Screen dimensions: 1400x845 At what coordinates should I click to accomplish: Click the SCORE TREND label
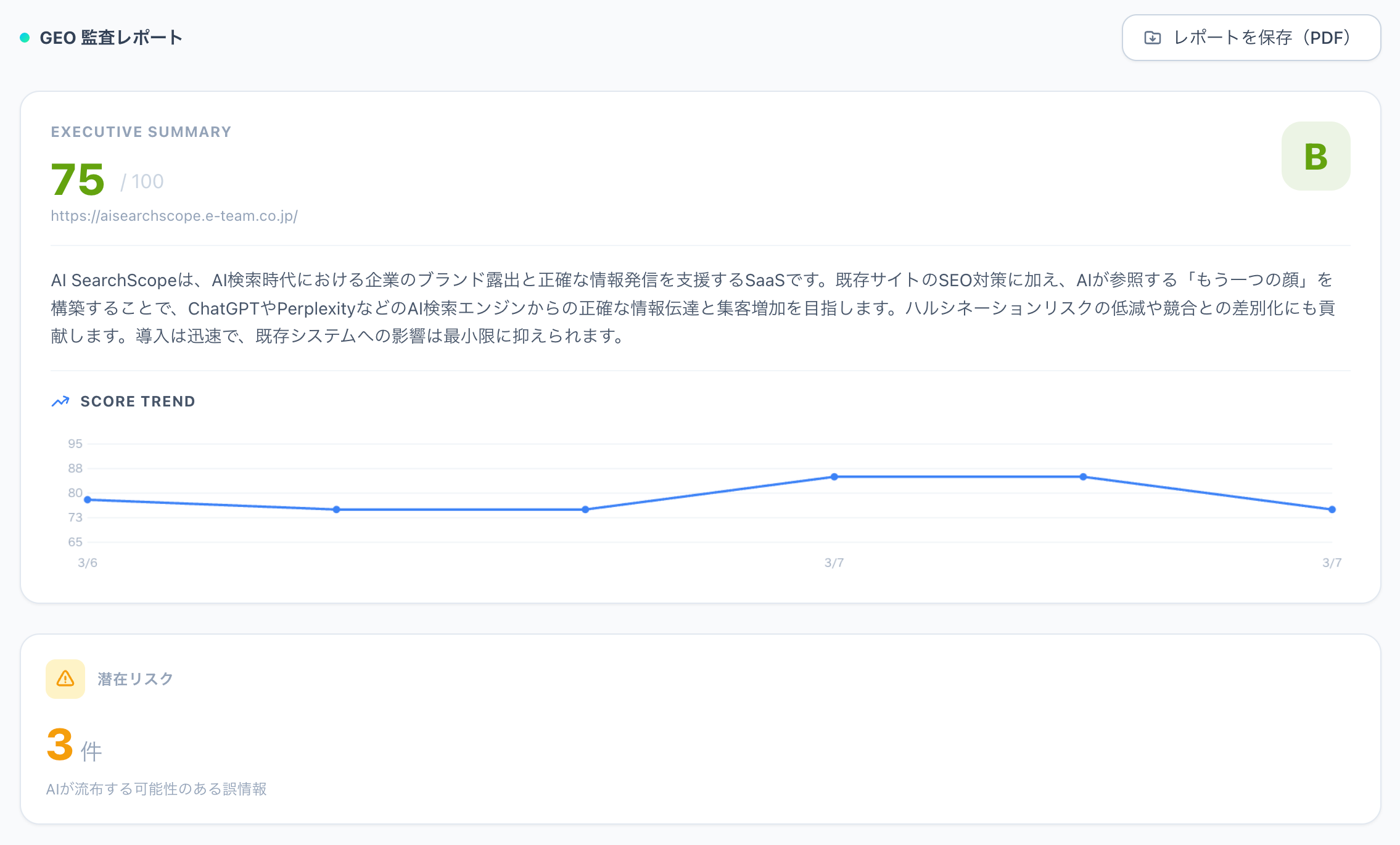(138, 402)
